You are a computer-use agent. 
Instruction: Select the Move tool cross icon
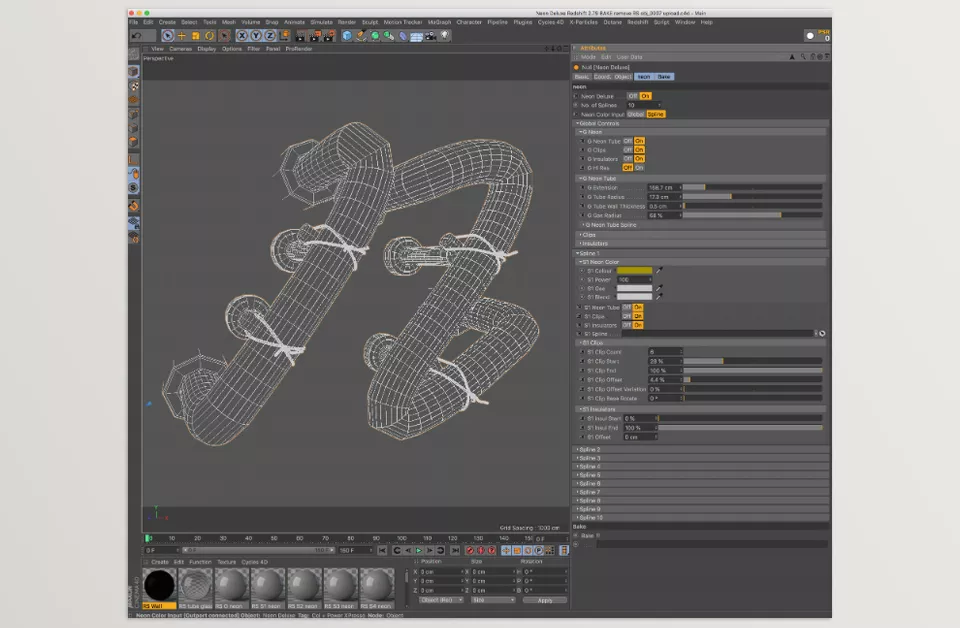(x=182, y=36)
